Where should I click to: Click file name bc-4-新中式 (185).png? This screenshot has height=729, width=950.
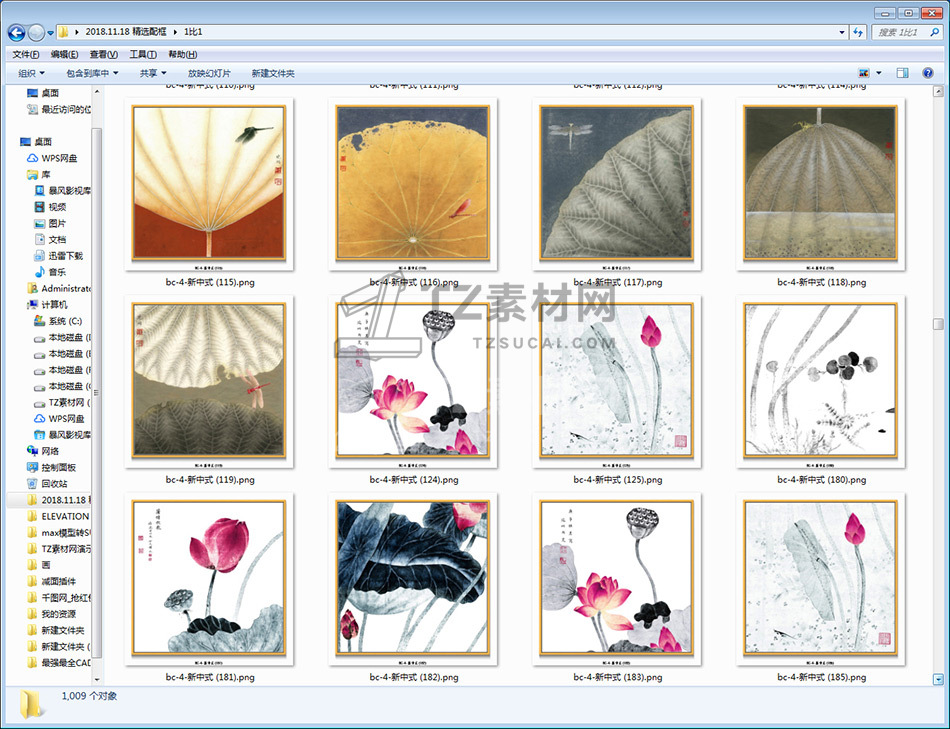coord(822,677)
